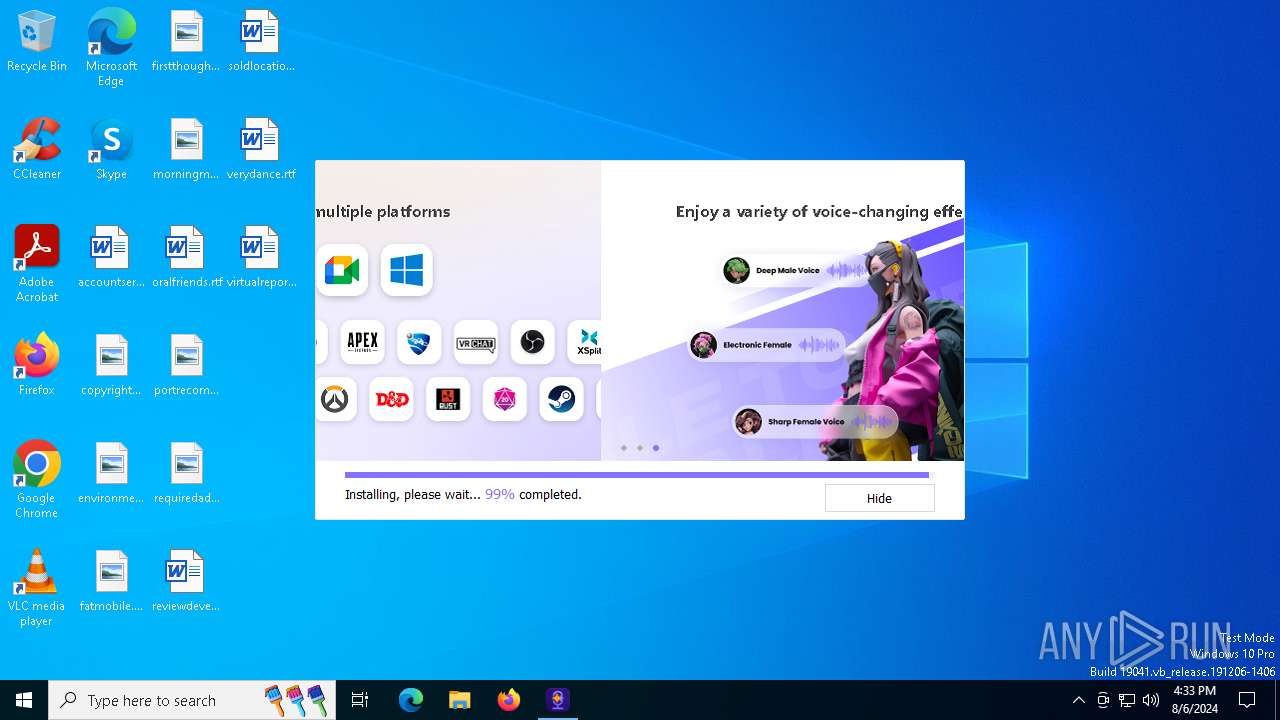Select the requiredad... image file
The width and height of the screenshot is (1280, 720).
click(186, 474)
